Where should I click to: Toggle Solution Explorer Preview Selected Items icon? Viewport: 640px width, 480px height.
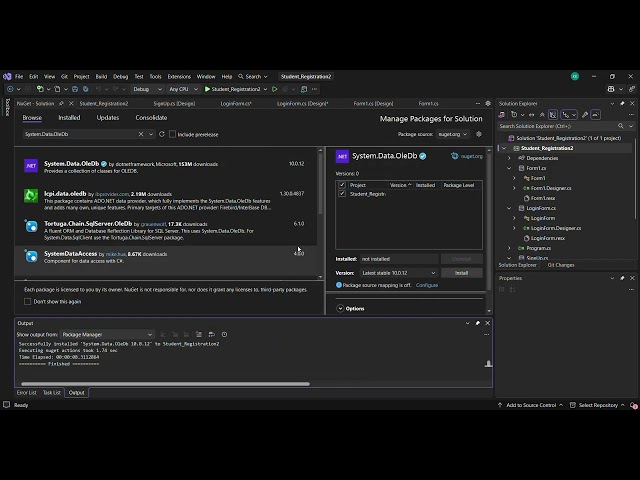tap(596, 115)
